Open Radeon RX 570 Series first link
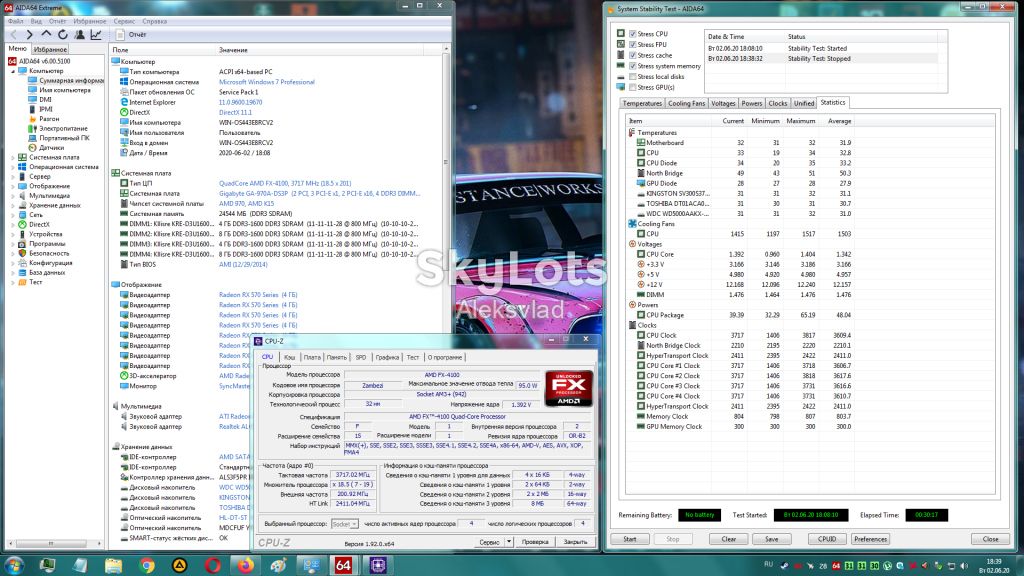Screen dimensions: 1024x576 pos(258,295)
